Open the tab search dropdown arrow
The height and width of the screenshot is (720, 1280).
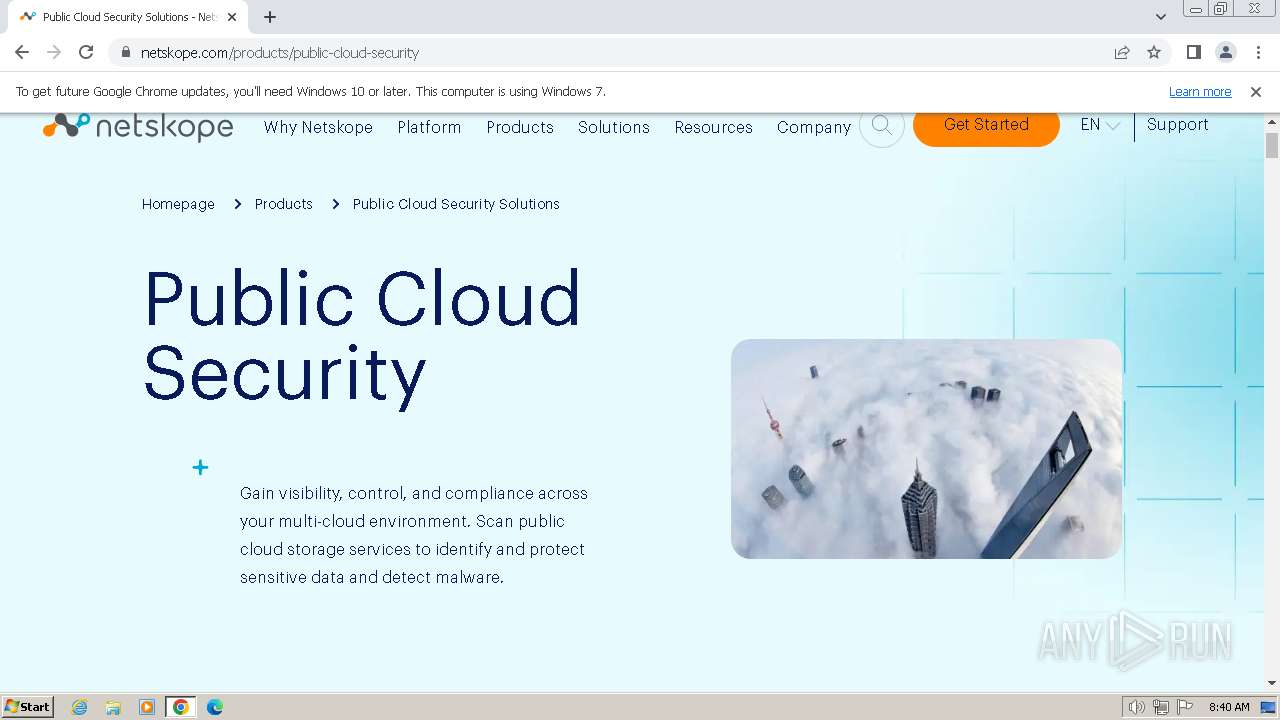coord(1161,17)
